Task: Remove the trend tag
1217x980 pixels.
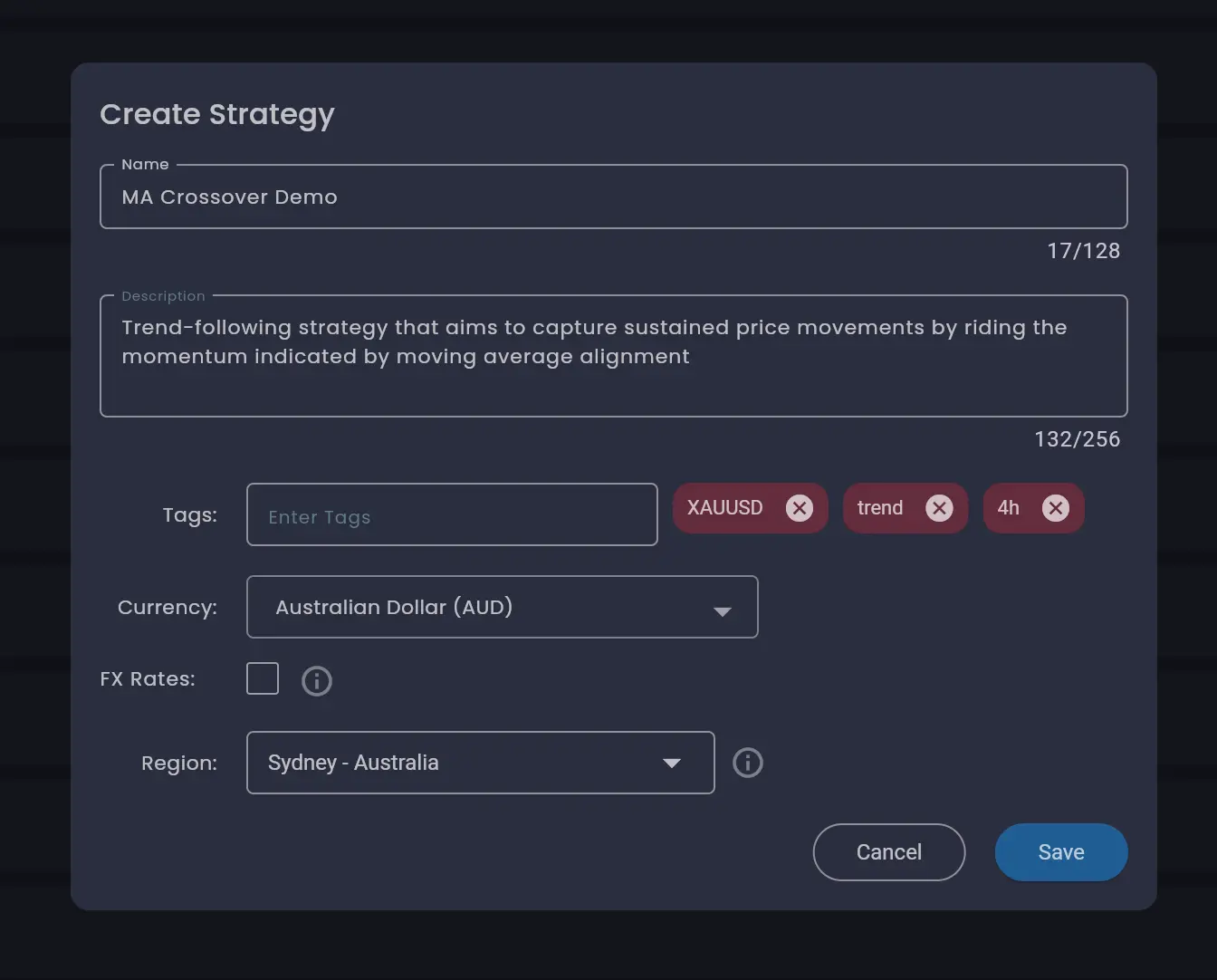Action: click(939, 508)
